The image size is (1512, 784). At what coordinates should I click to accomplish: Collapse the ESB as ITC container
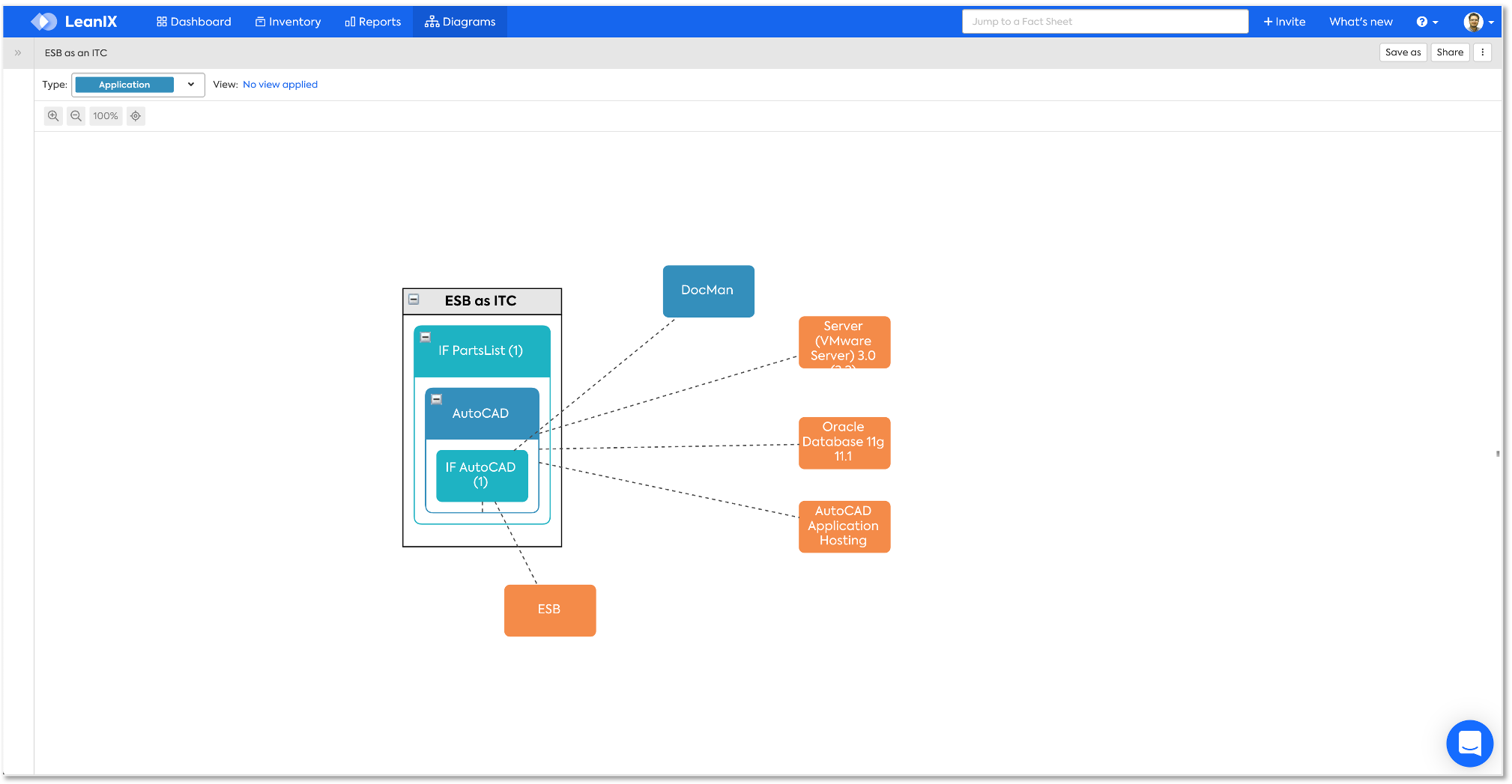[414, 300]
